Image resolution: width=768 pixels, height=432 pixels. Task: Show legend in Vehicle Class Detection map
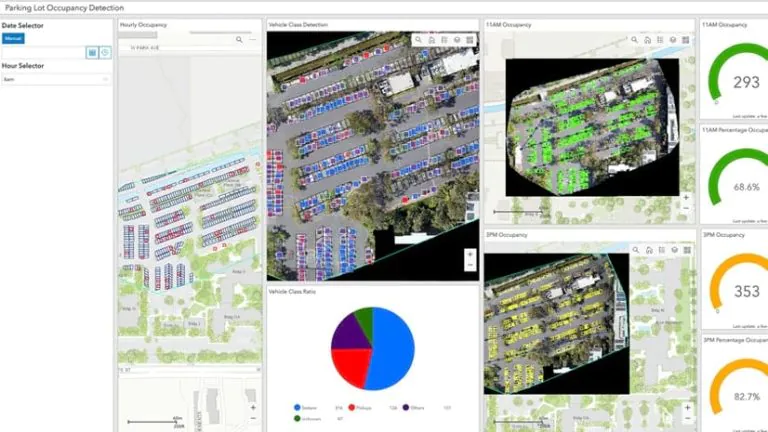pos(444,40)
